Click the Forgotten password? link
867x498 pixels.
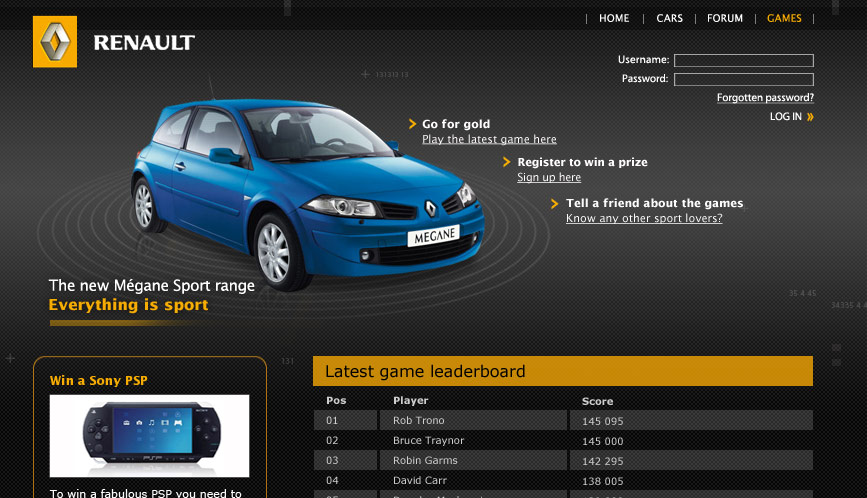(765, 98)
